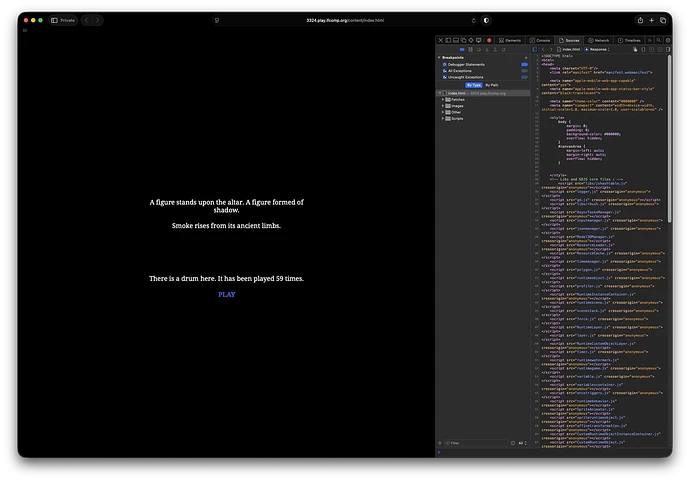Open Safari's sidebar via the Private button
The image size is (690, 480).
point(63,20)
